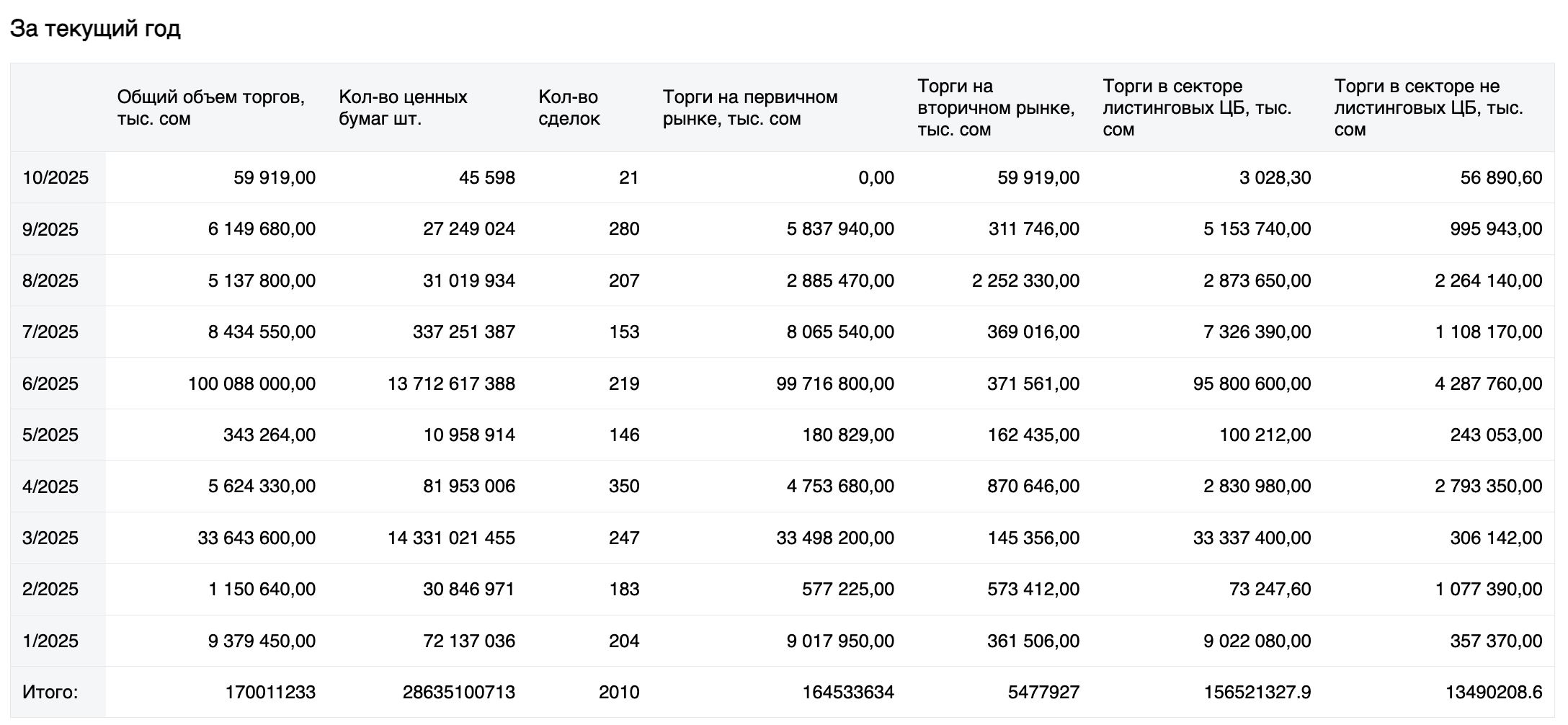Click "Торги в секторе не листинговых ЦБ" header
Screen dimensions: 1568x725
1428,107
